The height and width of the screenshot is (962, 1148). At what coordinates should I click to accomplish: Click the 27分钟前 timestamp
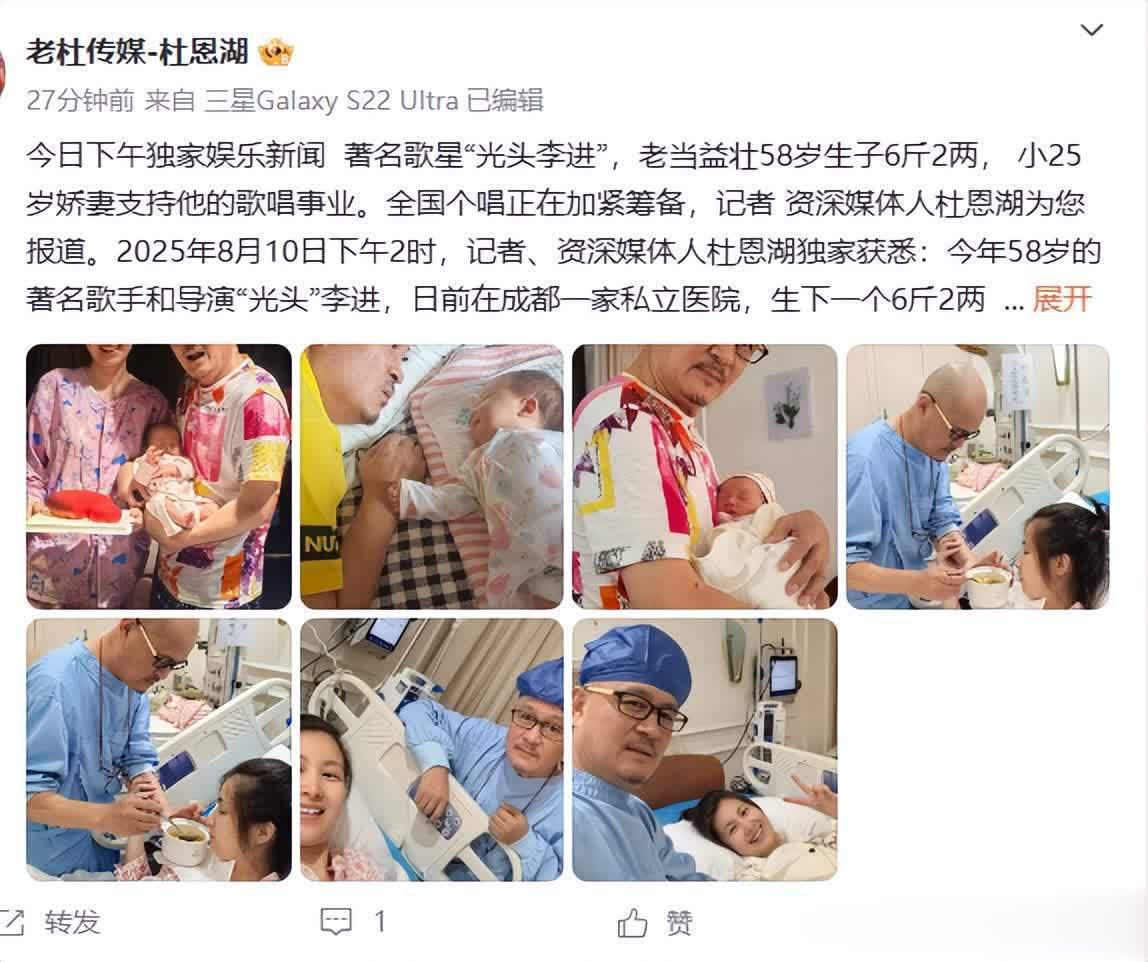coord(81,100)
